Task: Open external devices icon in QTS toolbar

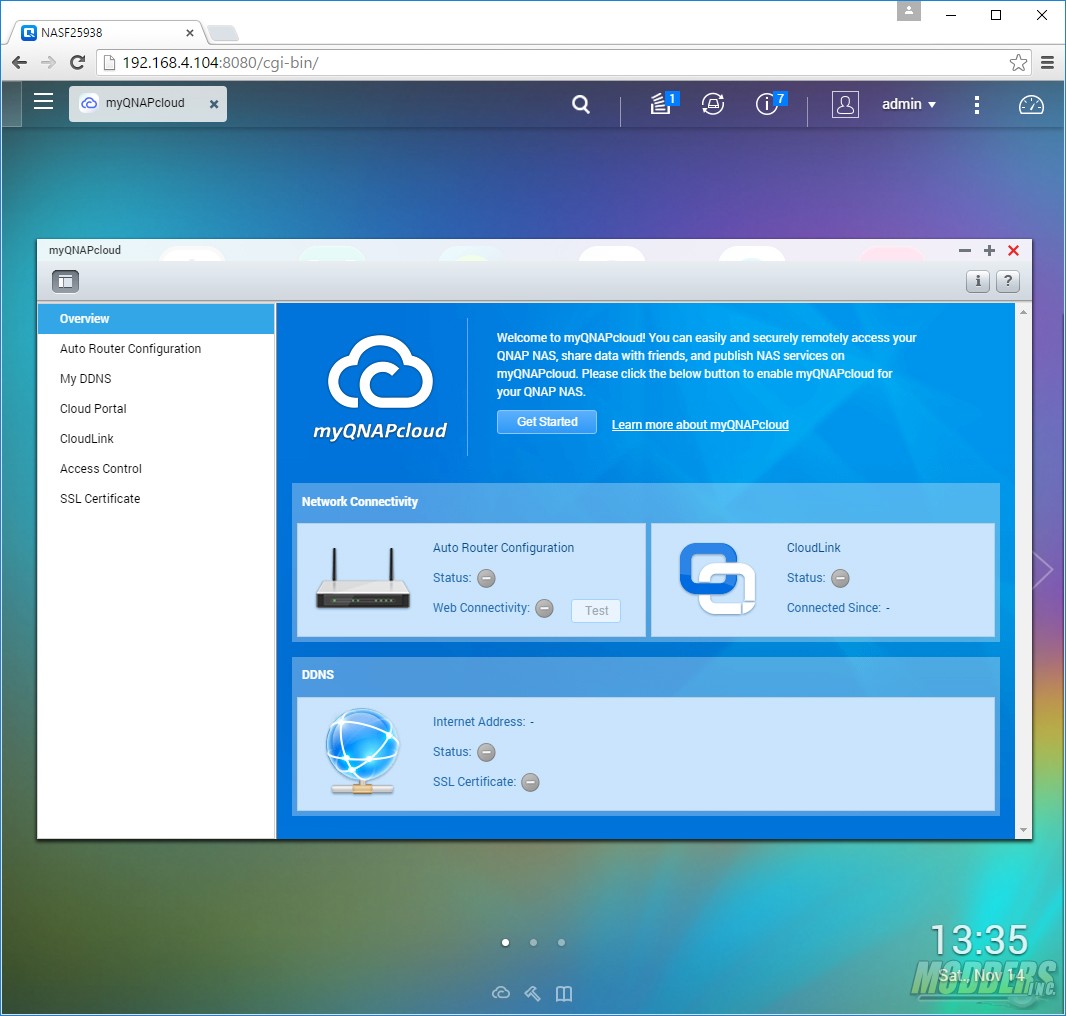Action: tap(712, 104)
